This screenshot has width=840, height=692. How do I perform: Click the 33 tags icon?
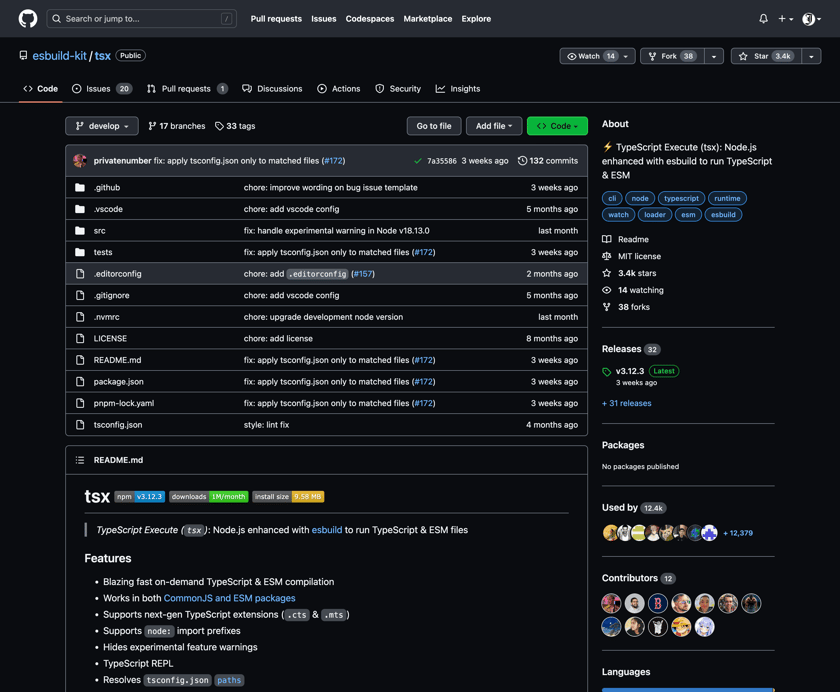(x=219, y=126)
